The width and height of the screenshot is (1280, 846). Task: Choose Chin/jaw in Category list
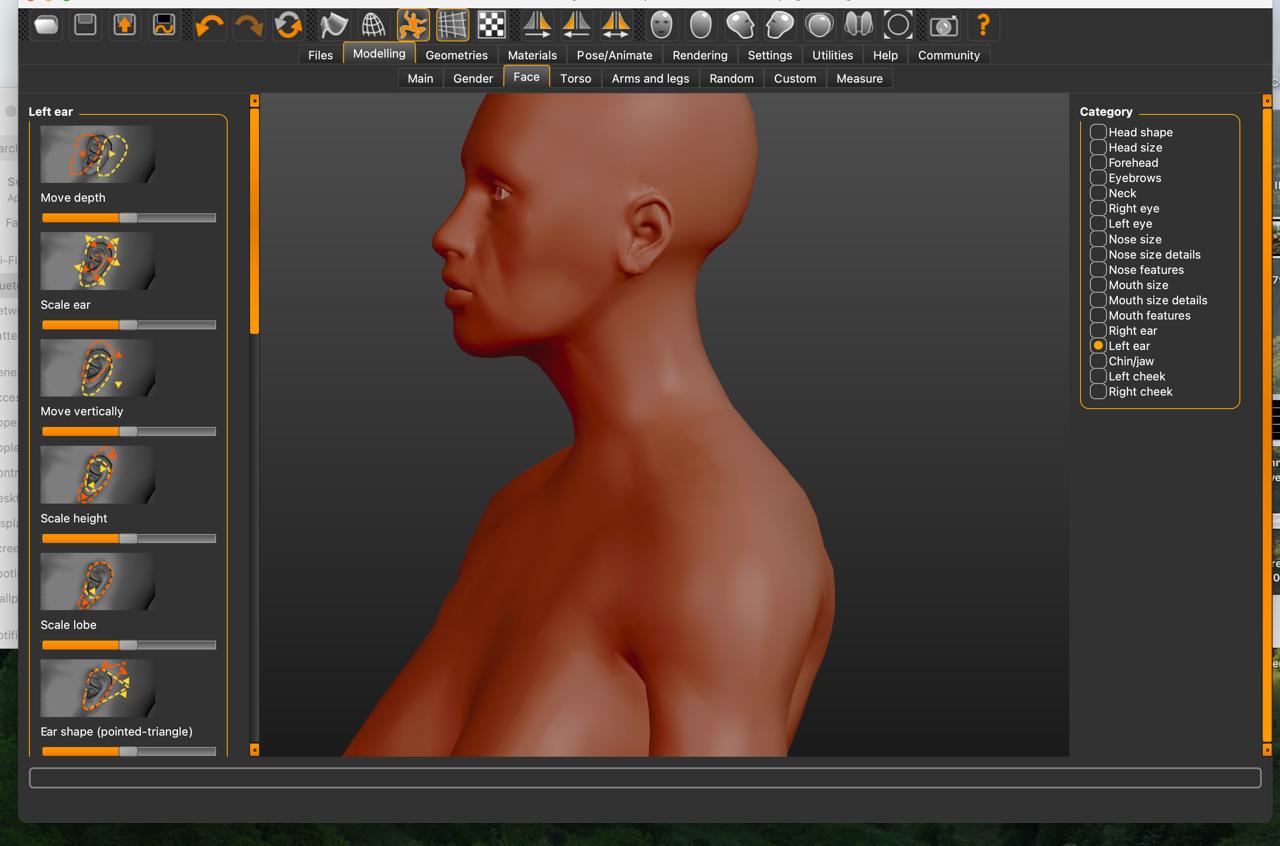click(1098, 361)
